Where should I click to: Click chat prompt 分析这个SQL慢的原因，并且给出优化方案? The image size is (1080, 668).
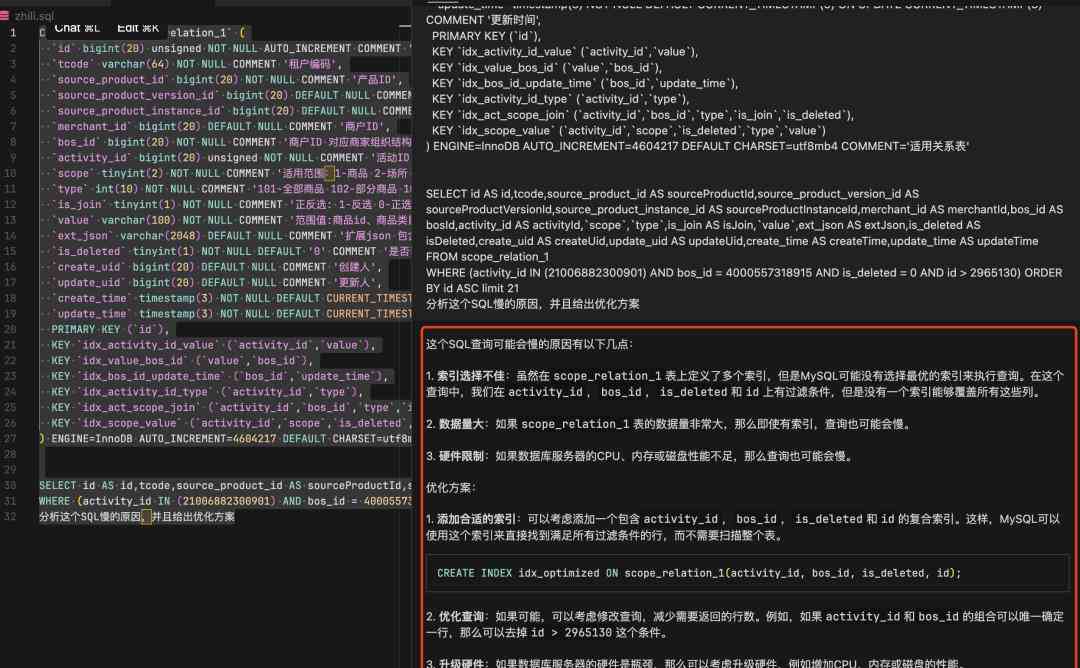[x=532, y=304]
